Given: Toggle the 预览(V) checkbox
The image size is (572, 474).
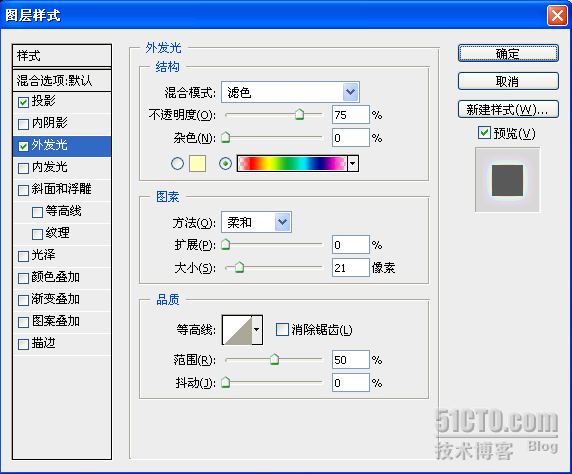Looking at the screenshot, I should 484,132.
